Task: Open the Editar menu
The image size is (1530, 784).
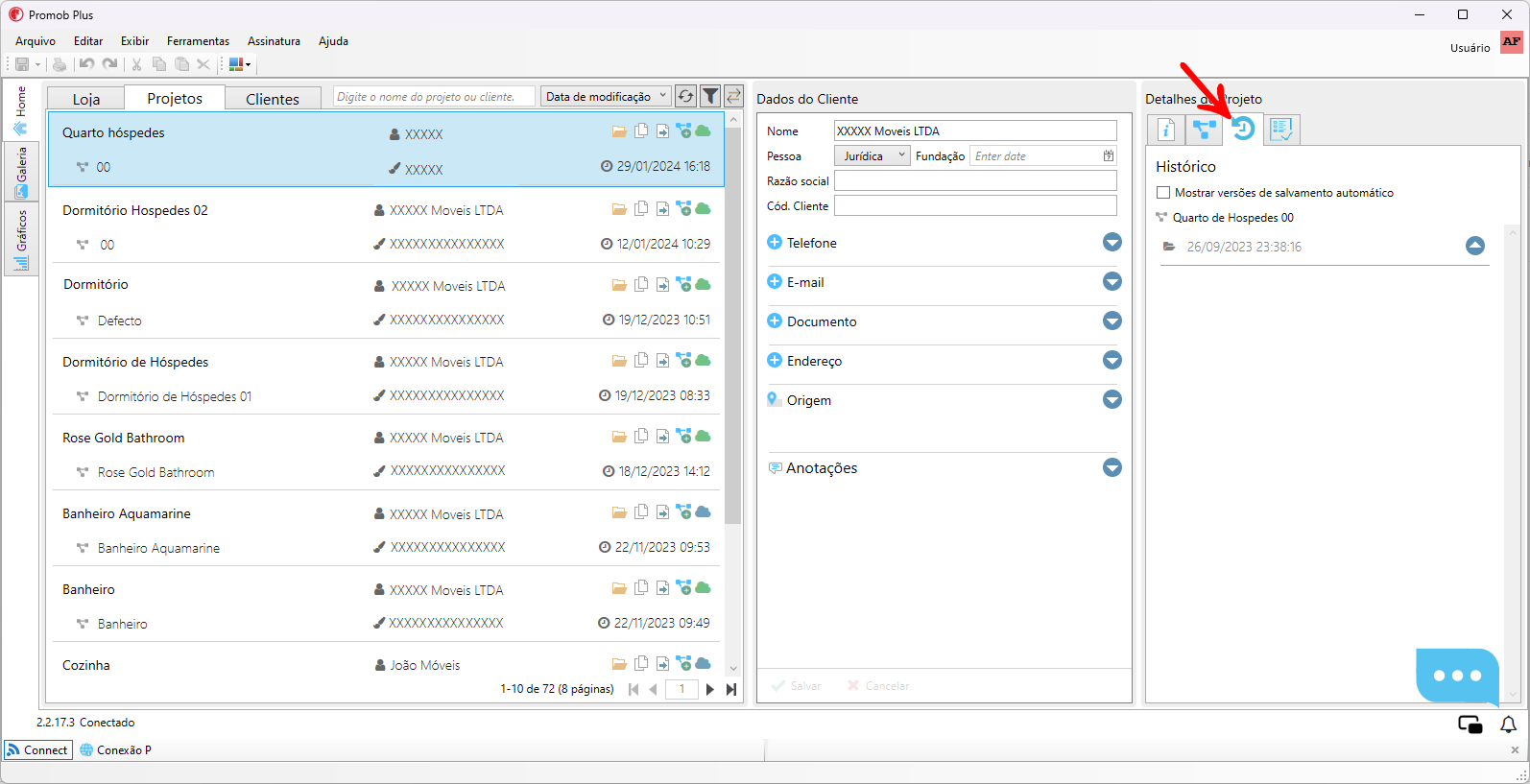Action: pos(88,41)
